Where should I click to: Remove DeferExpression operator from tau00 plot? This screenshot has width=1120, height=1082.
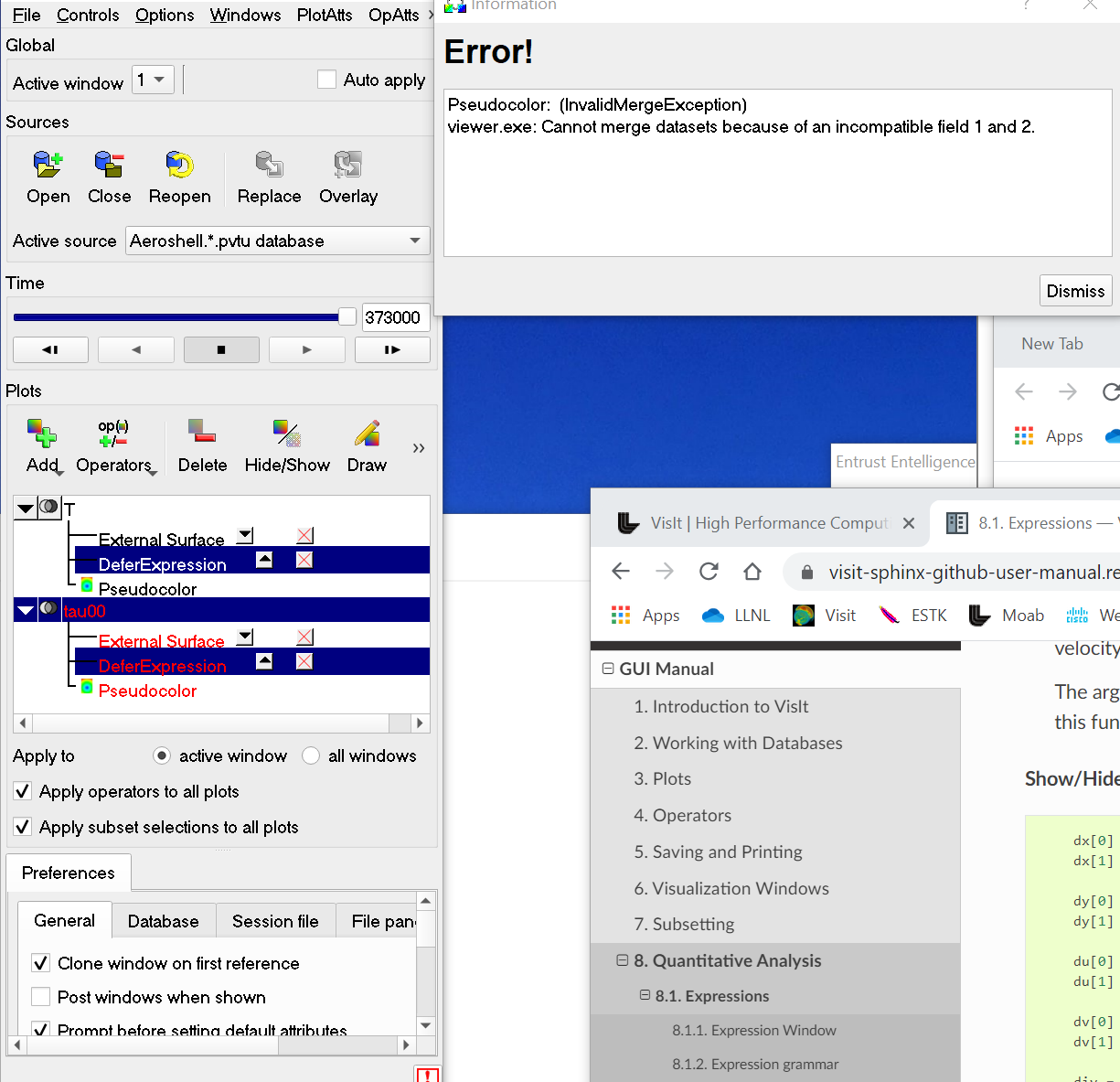305,661
